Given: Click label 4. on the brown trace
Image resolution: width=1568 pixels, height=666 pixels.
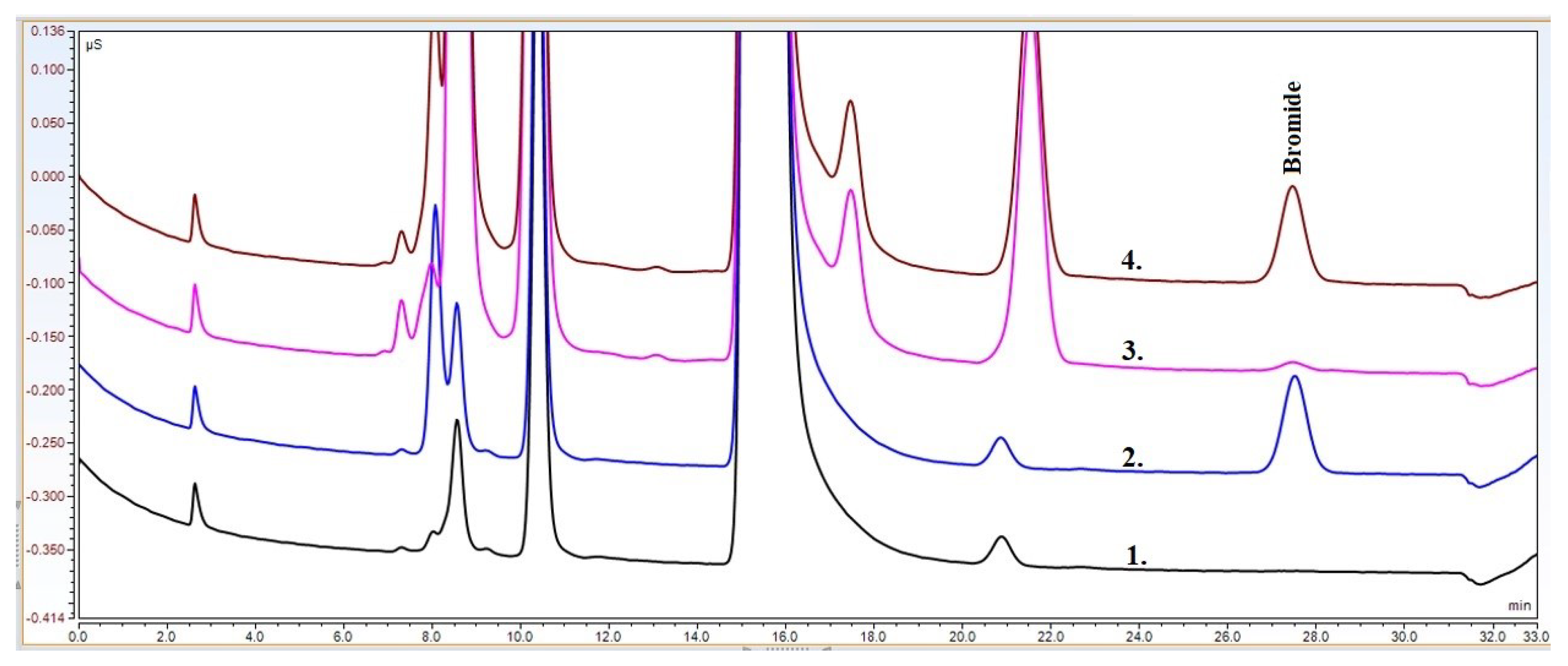Looking at the screenshot, I should [x=1132, y=261].
